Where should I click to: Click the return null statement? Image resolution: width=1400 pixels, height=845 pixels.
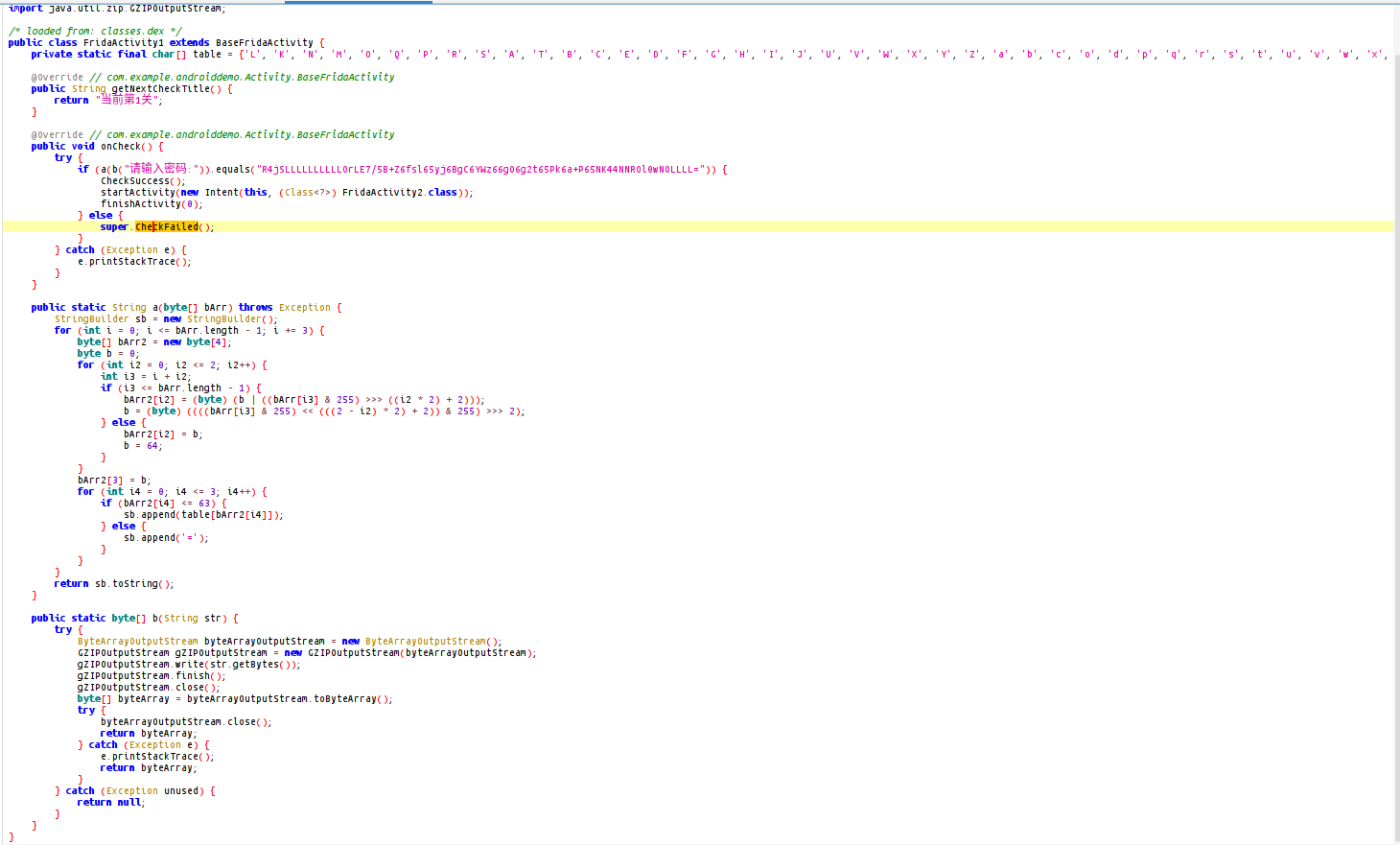coord(110,803)
